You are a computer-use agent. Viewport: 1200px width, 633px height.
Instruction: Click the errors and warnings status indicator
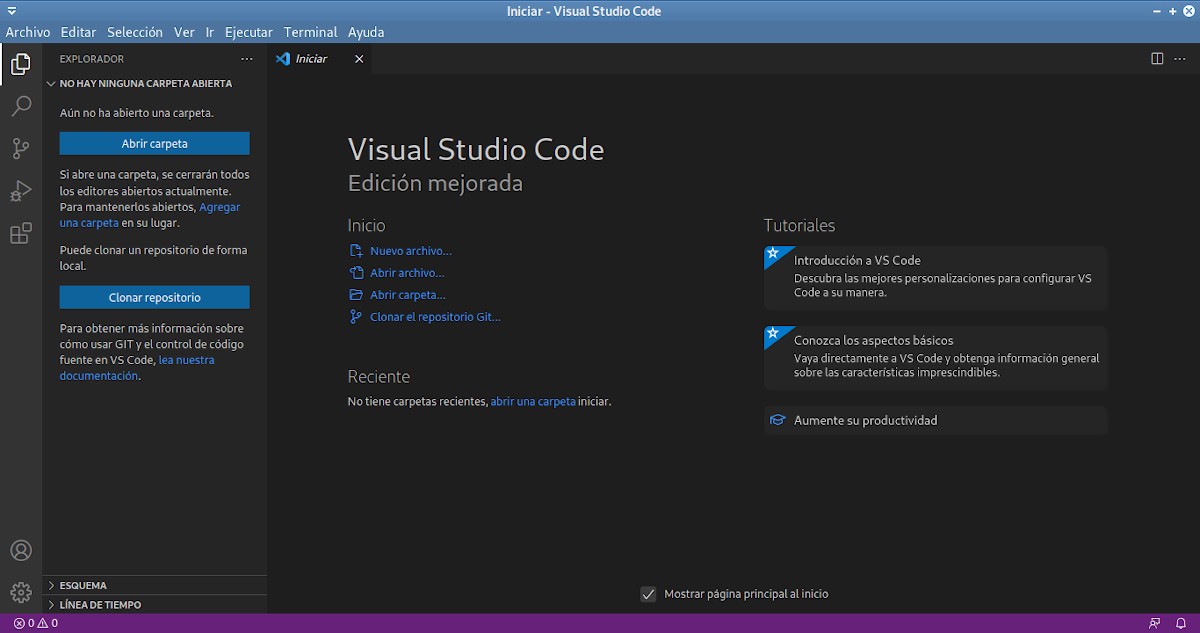(x=36, y=623)
